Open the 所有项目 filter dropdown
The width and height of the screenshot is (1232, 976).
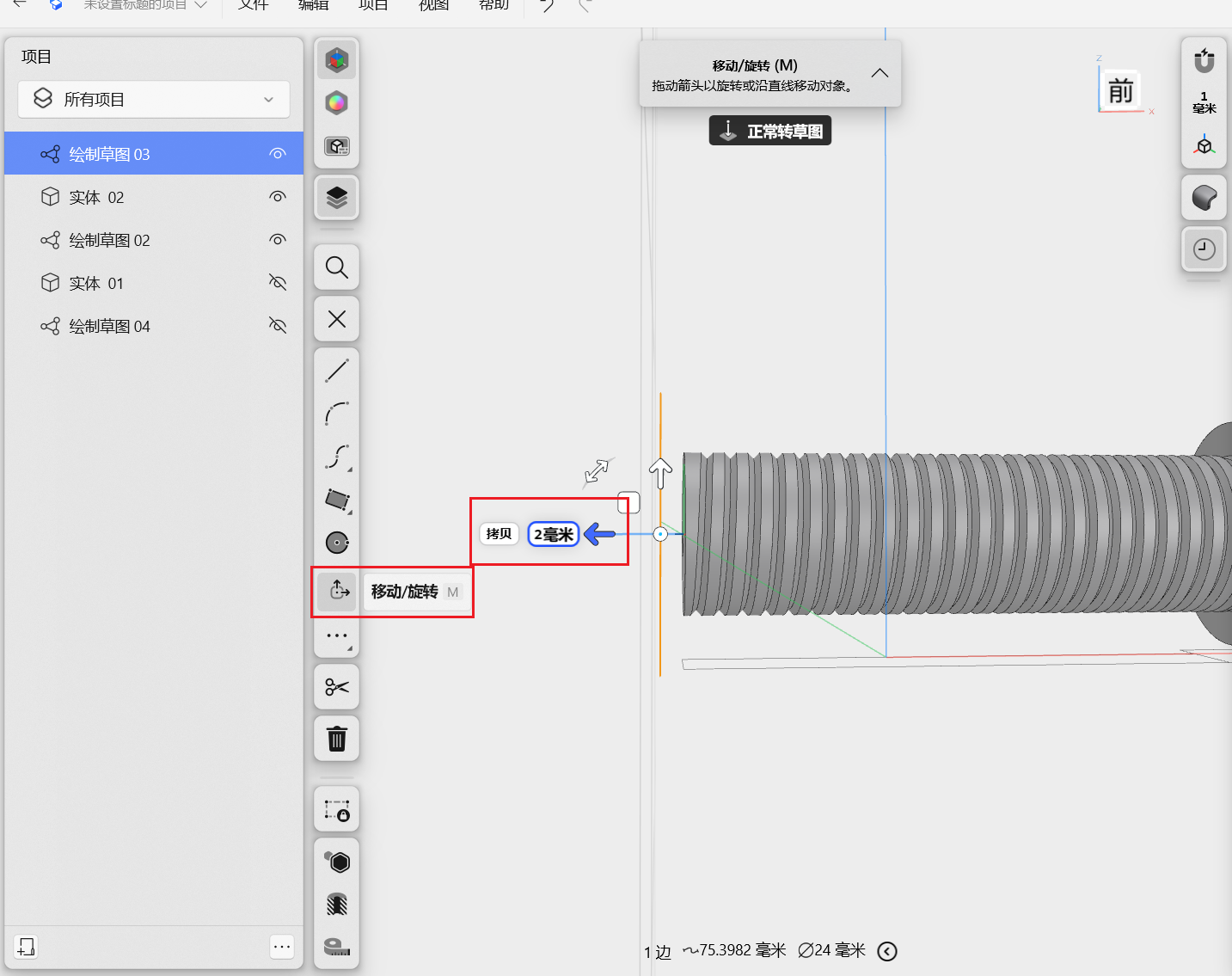[x=154, y=100]
